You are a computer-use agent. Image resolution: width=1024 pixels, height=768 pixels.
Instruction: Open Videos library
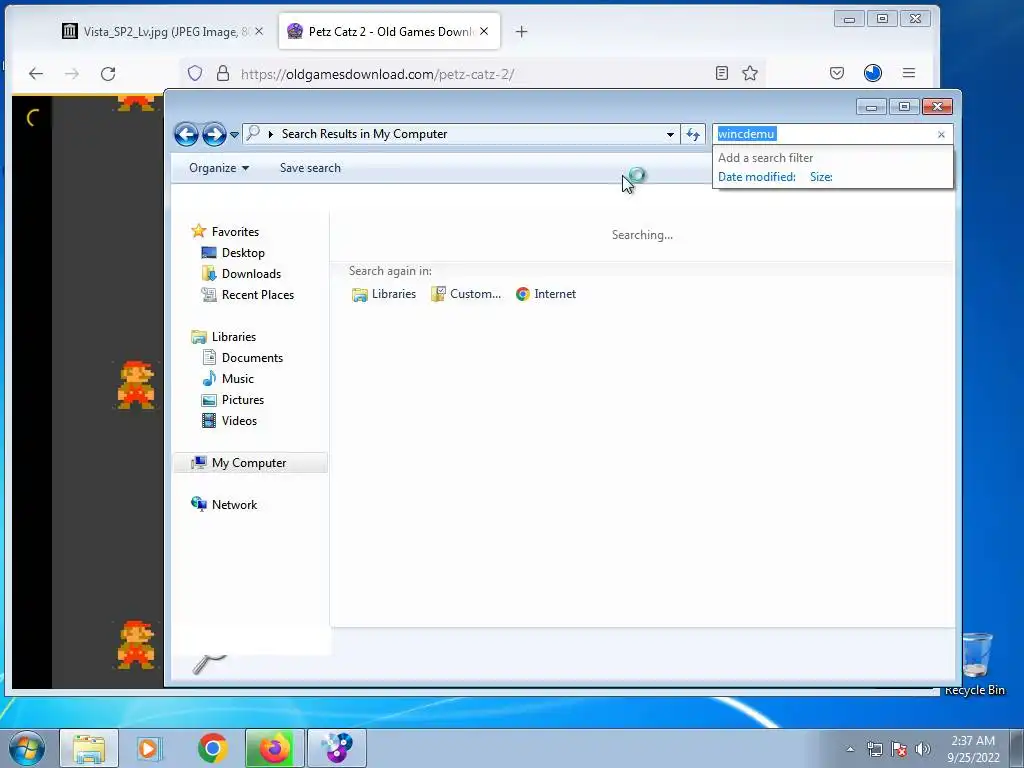pyautogui.click(x=239, y=421)
